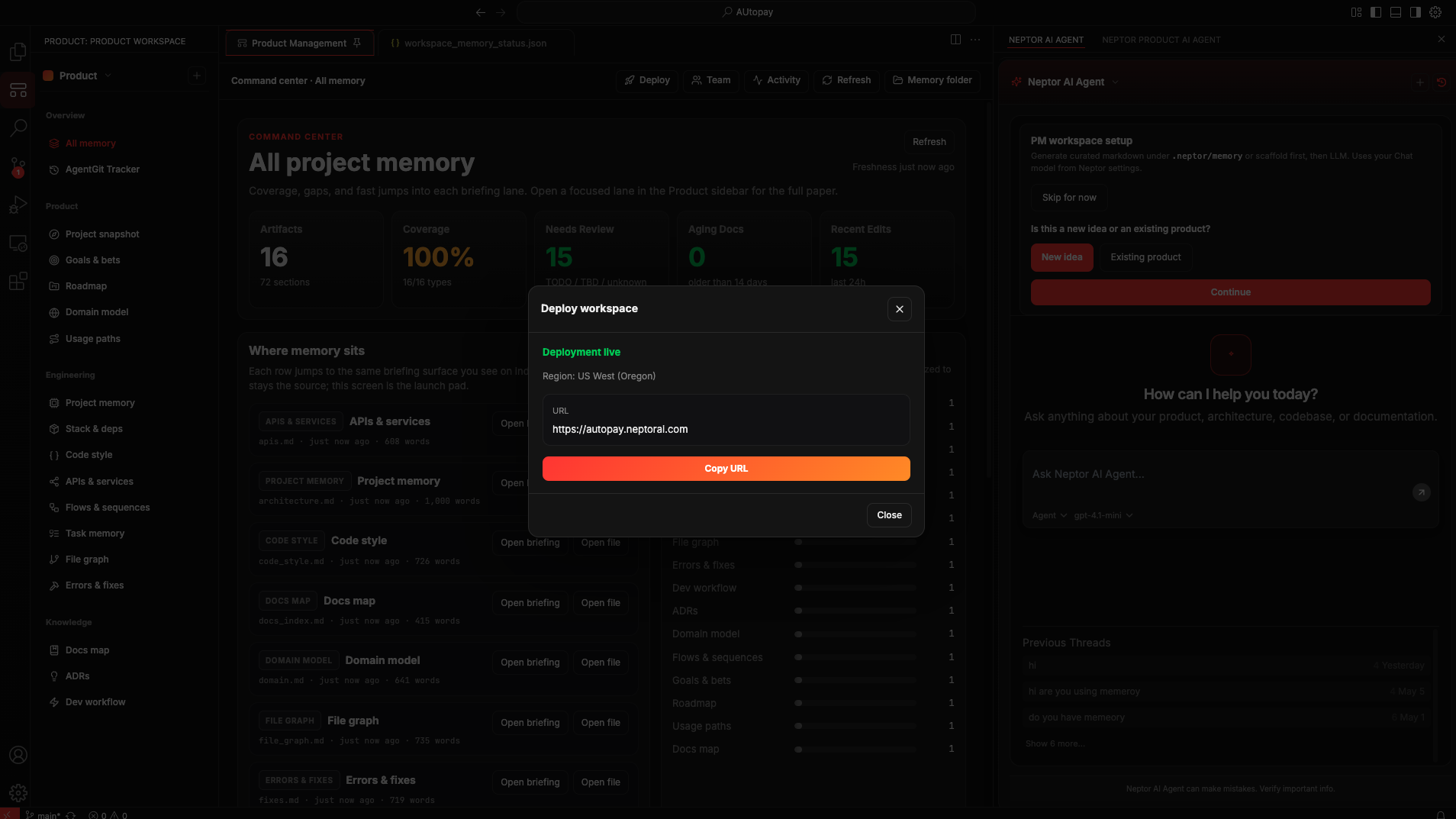Image resolution: width=1456 pixels, height=819 pixels.
Task: Go forward with the navigation right arrow
Action: click(x=501, y=12)
